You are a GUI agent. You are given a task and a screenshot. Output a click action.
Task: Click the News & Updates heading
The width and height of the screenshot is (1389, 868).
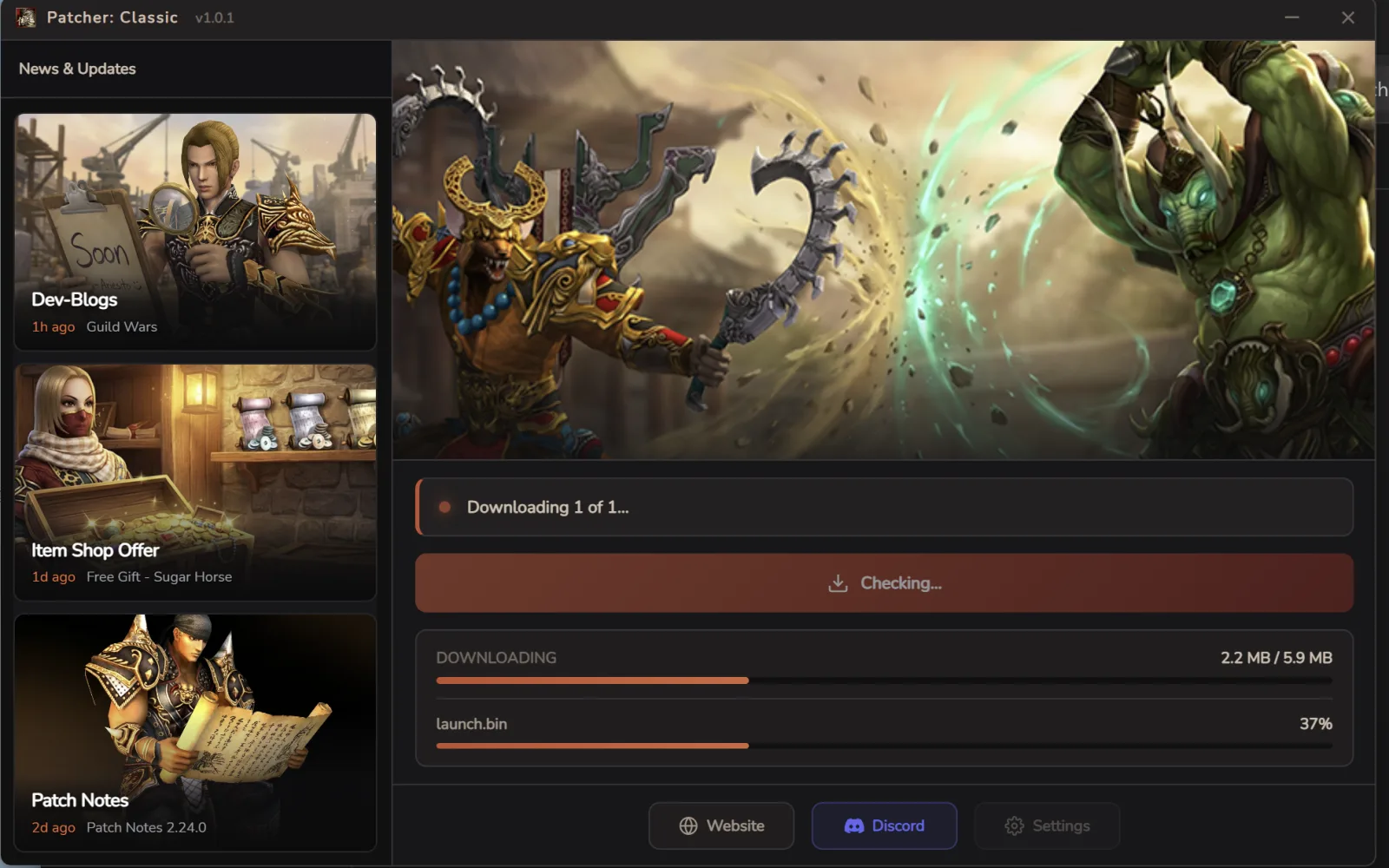click(x=77, y=69)
